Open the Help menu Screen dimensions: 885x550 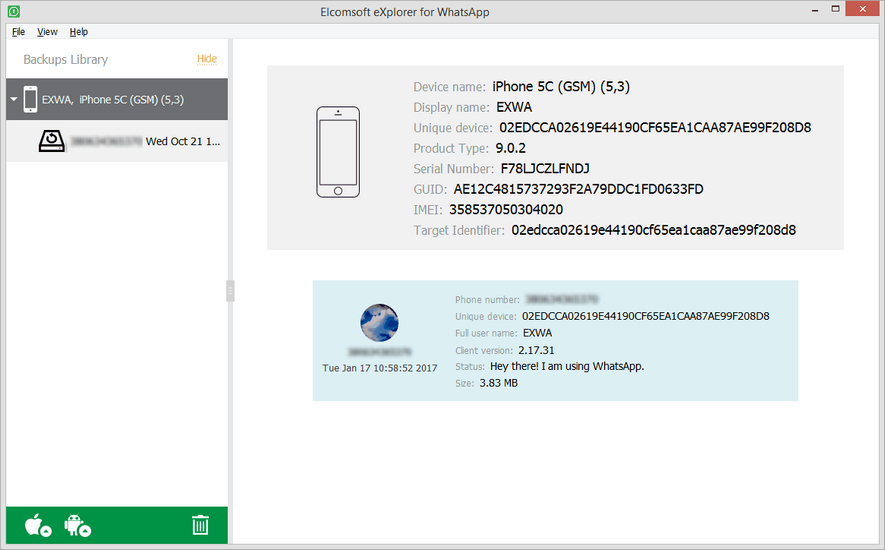[78, 32]
